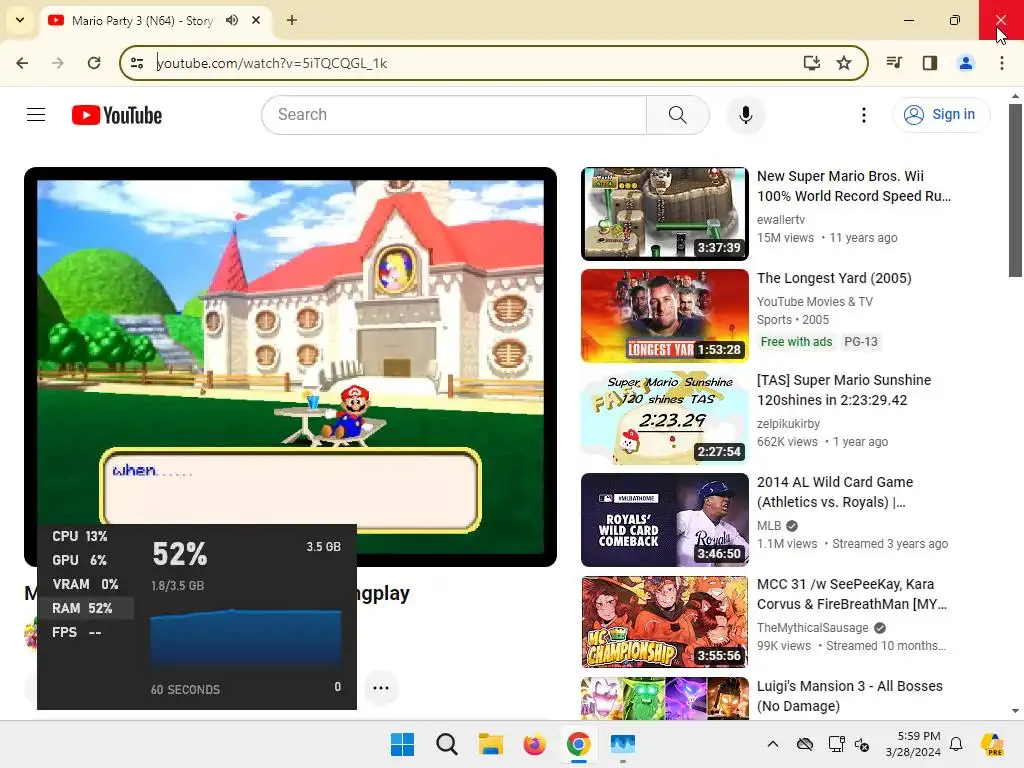
Task: Open zelpikukirby channel name
Action: [x=788, y=424]
